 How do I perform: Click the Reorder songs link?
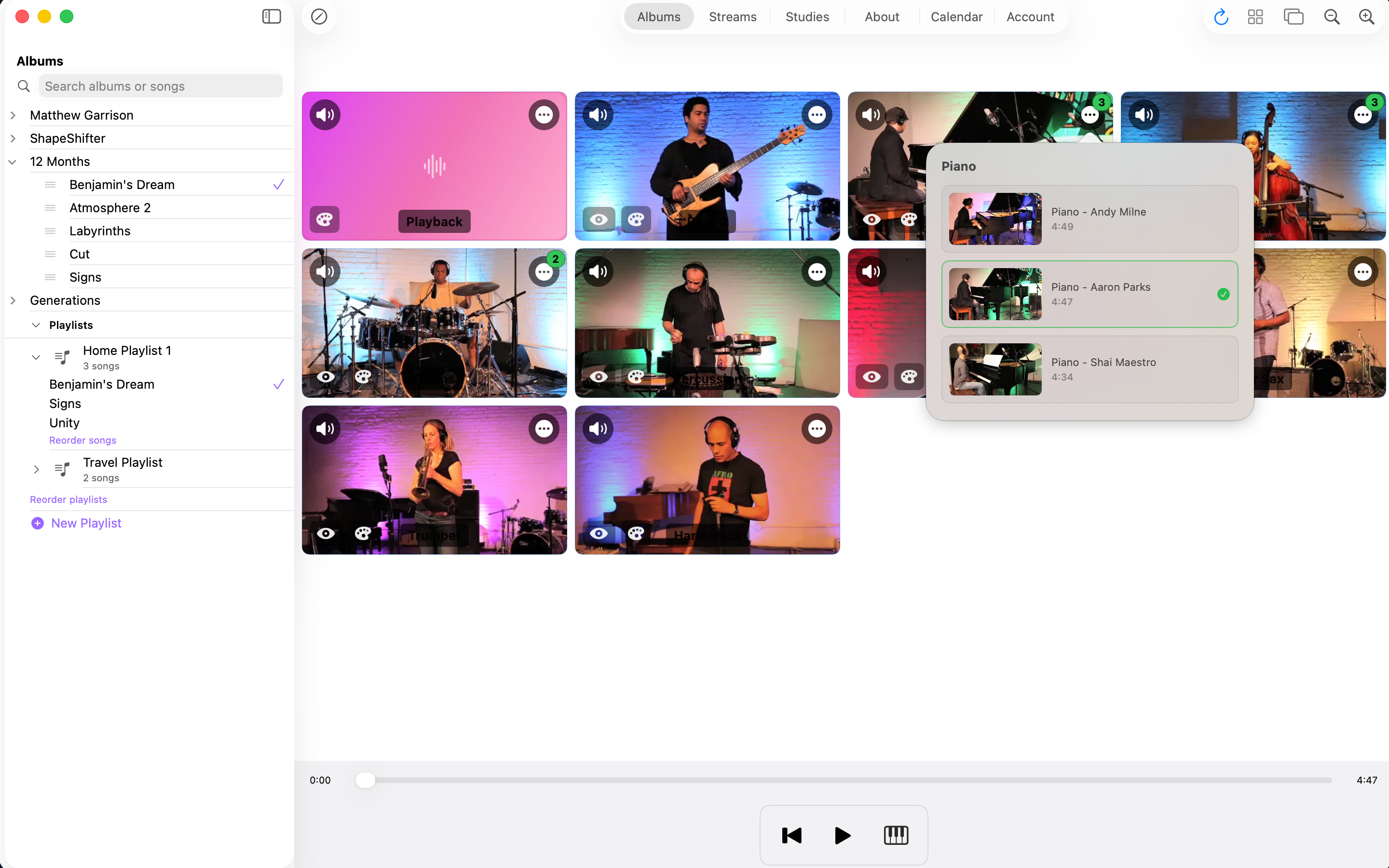tap(82, 440)
